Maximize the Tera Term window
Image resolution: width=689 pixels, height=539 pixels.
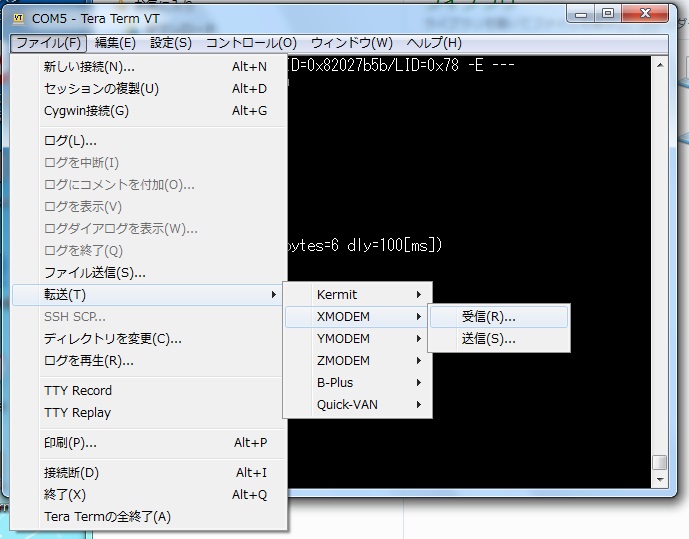[608, 14]
